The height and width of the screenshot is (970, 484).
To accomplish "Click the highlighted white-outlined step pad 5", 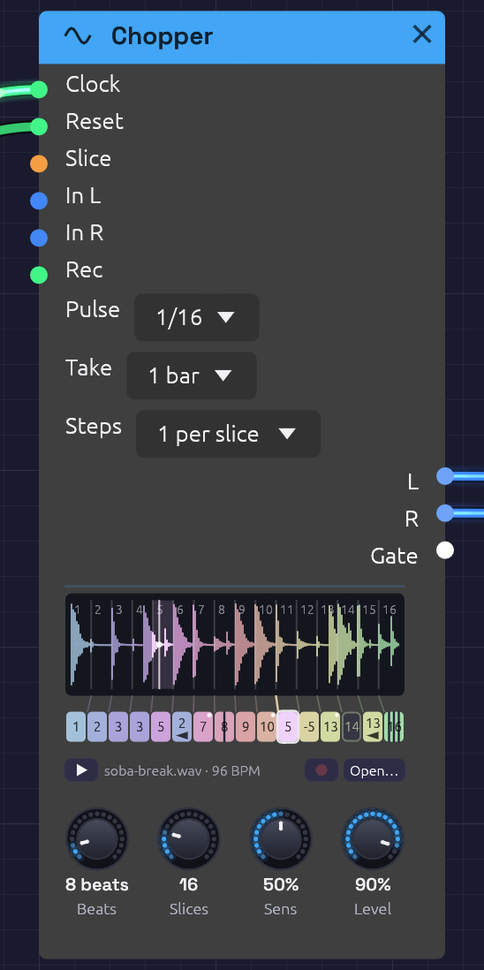I will tap(288, 727).
